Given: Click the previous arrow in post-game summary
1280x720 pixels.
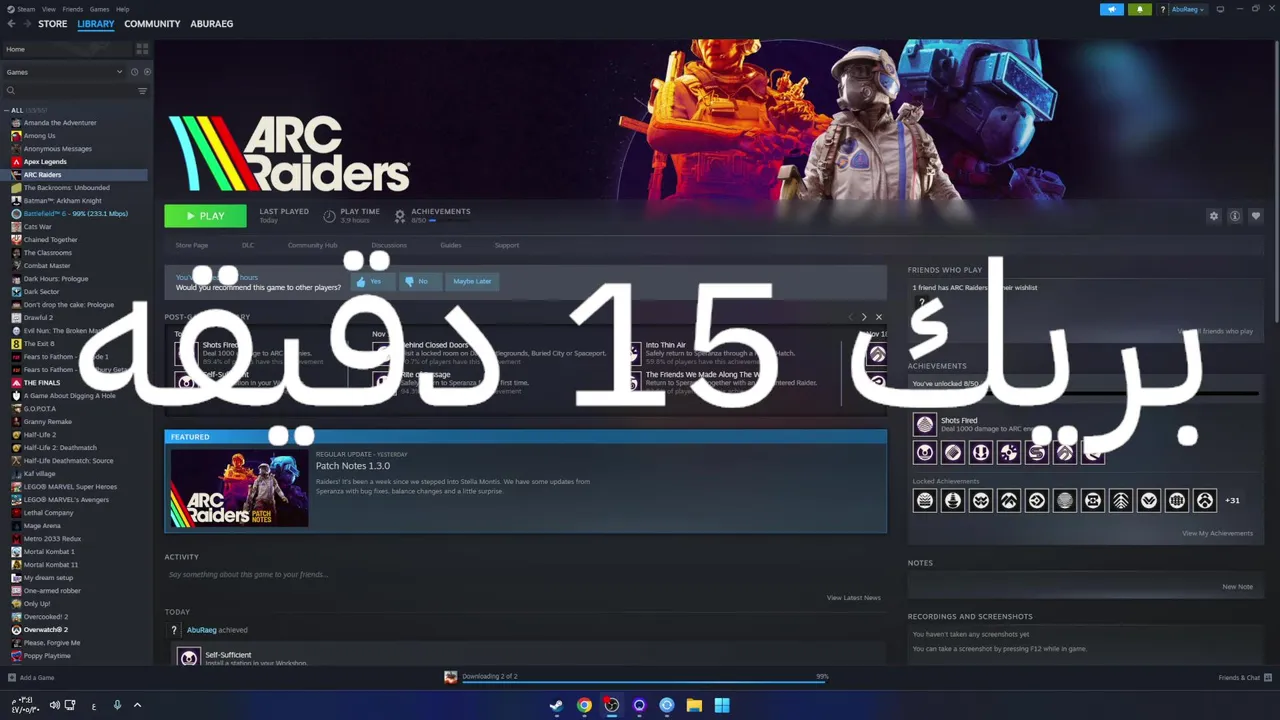Looking at the screenshot, I should [x=850, y=317].
